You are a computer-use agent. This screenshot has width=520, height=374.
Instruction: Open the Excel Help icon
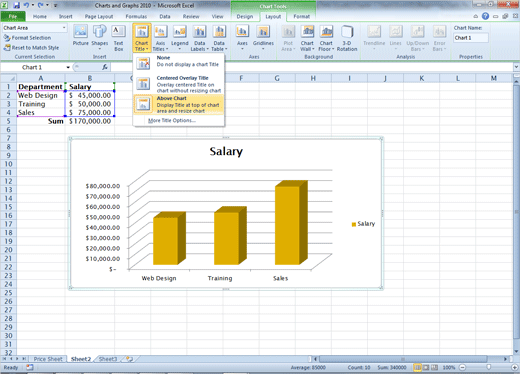coord(485,16)
